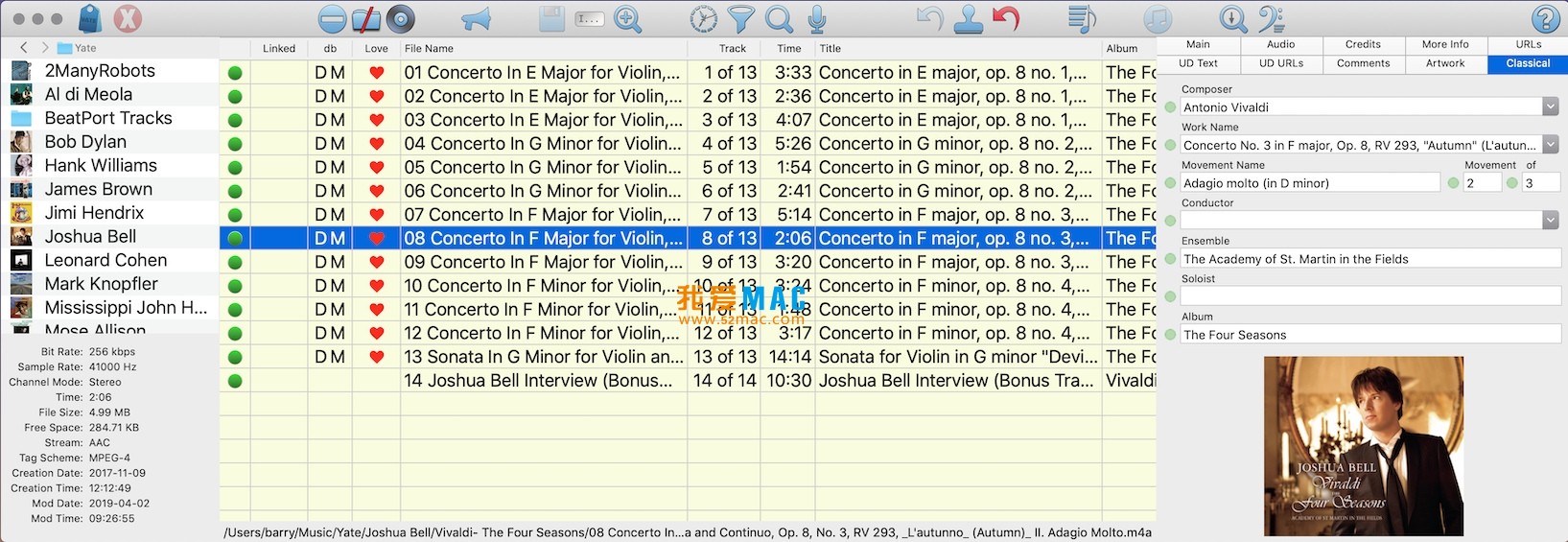Image resolution: width=1568 pixels, height=542 pixels.
Task: Click the megaphone icon in toolbar
Action: click(476, 18)
